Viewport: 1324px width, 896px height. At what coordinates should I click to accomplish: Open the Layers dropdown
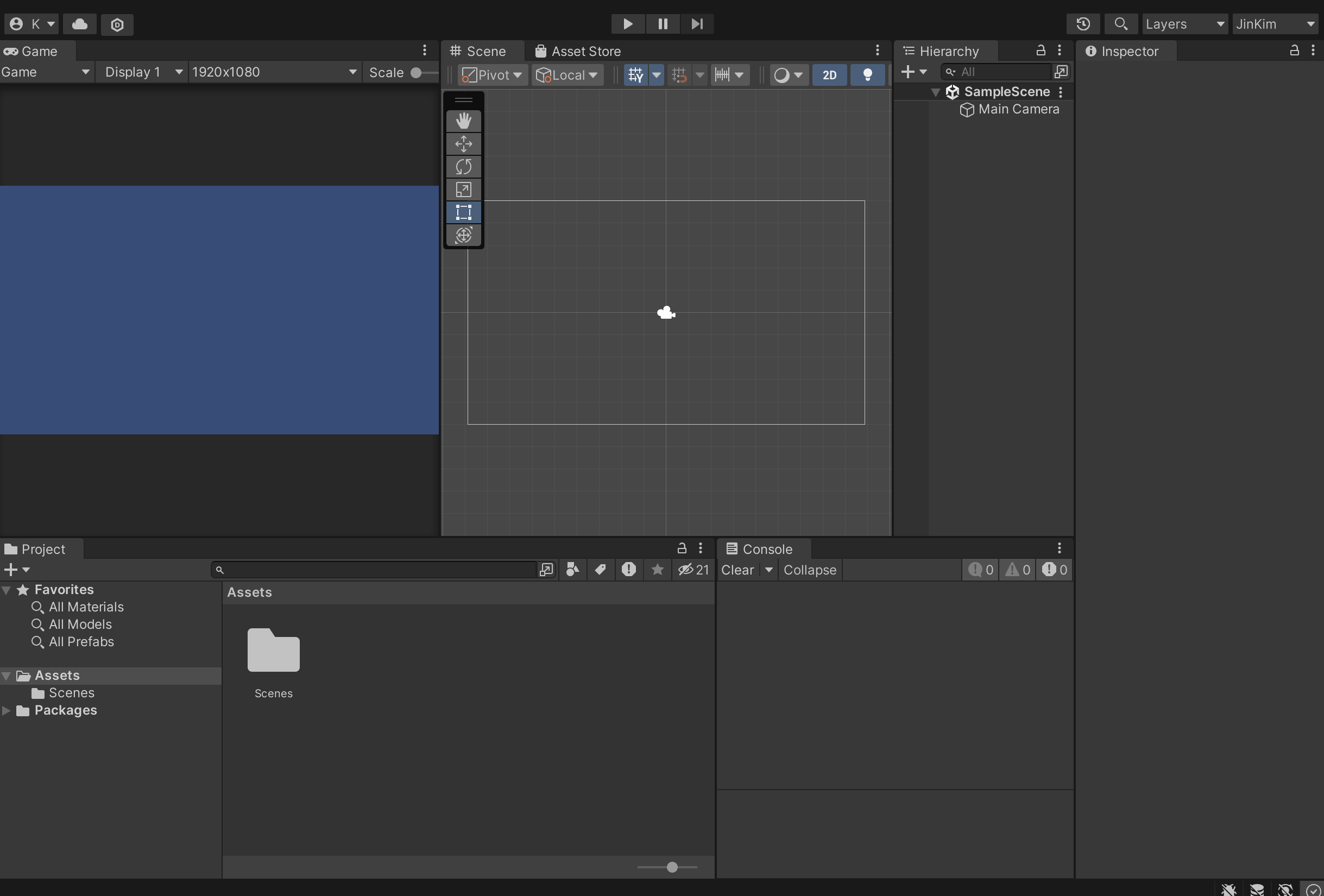tap(1184, 24)
